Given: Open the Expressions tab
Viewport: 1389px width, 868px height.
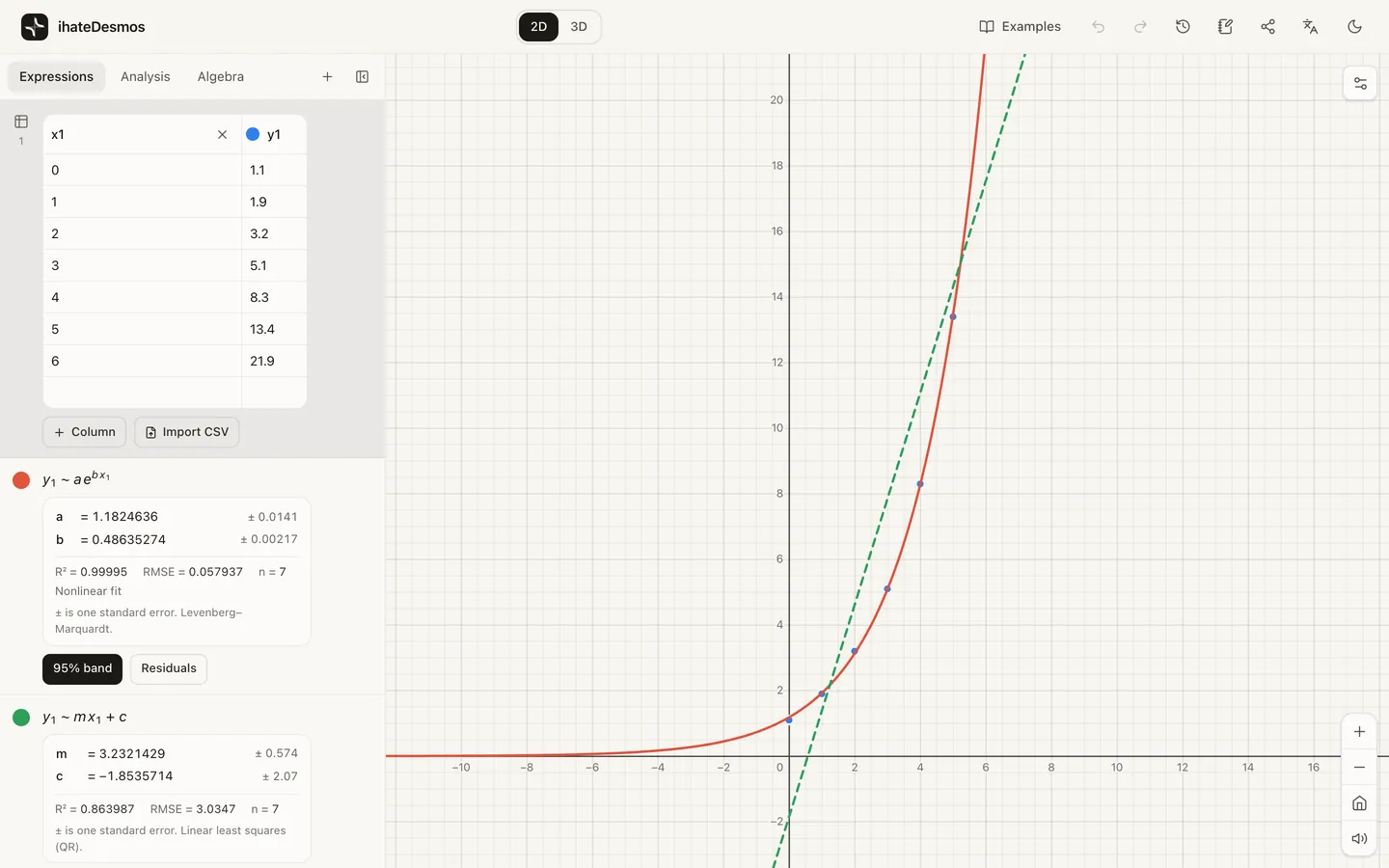Looking at the screenshot, I should pos(56,77).
